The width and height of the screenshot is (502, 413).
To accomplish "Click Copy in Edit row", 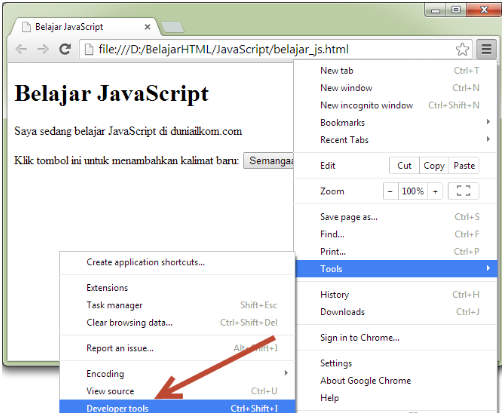I will click(x=434, y=166).
